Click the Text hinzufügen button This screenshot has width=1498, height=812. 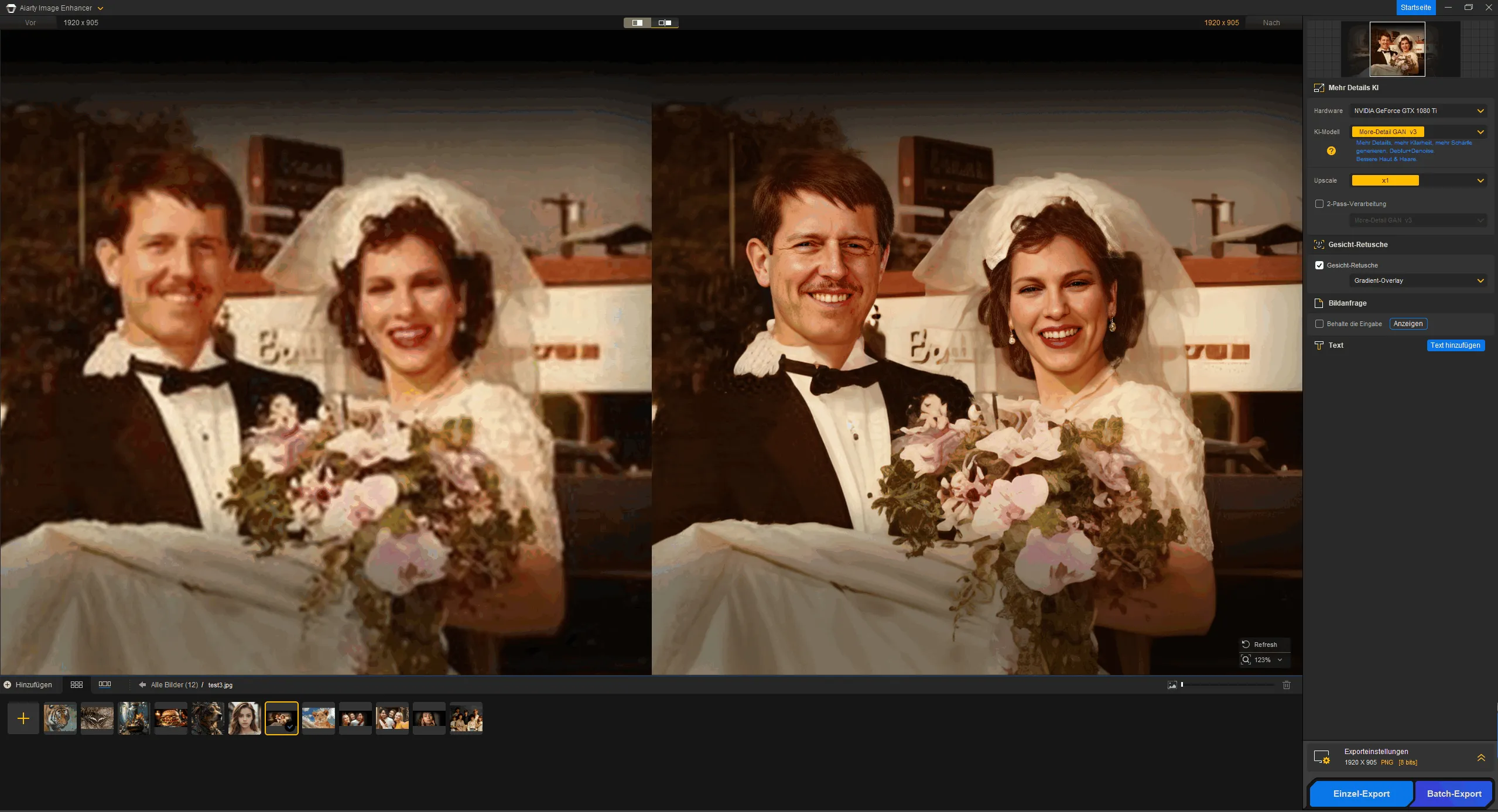tap(1455, 345)
